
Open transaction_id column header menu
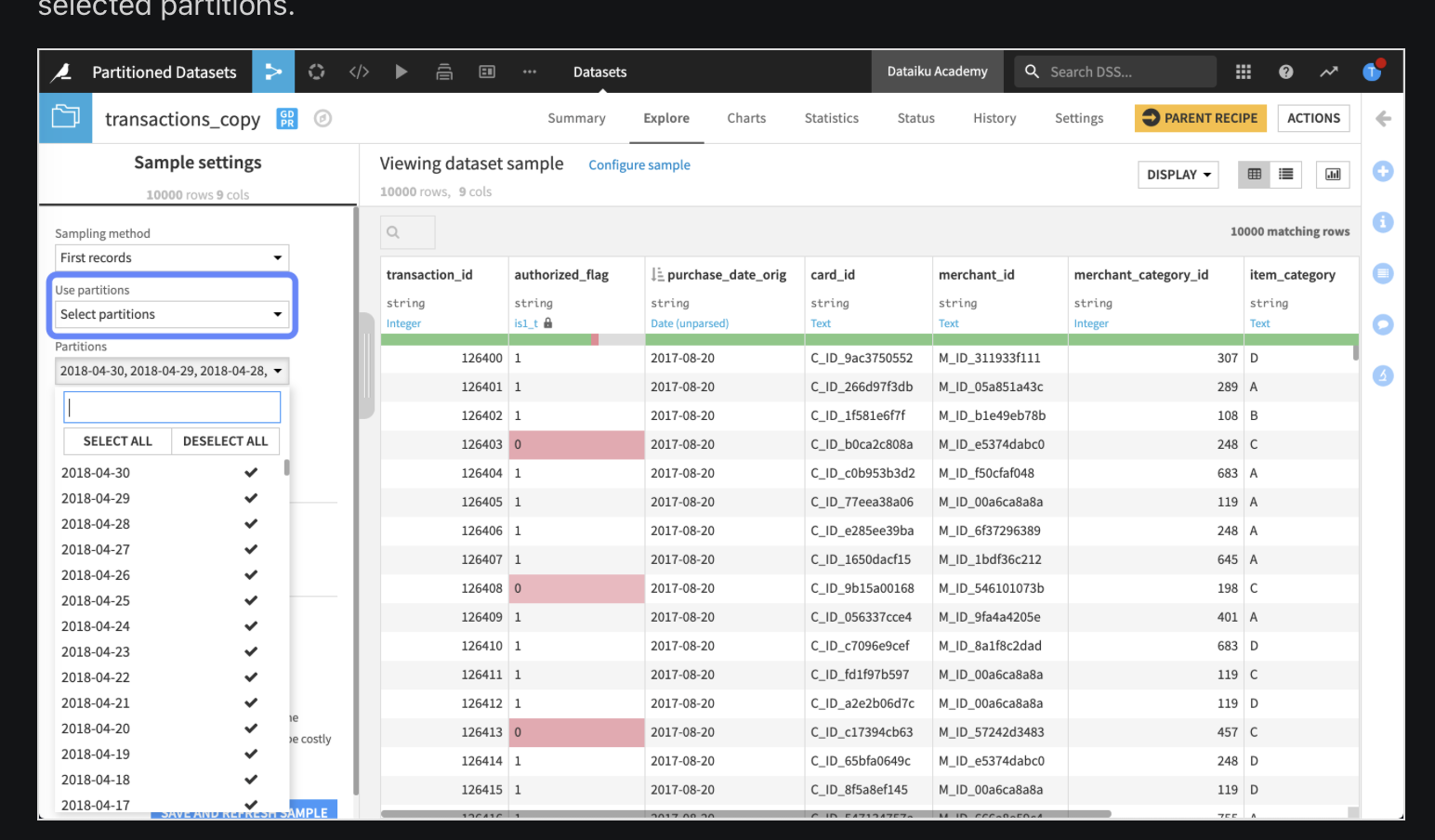429,275
